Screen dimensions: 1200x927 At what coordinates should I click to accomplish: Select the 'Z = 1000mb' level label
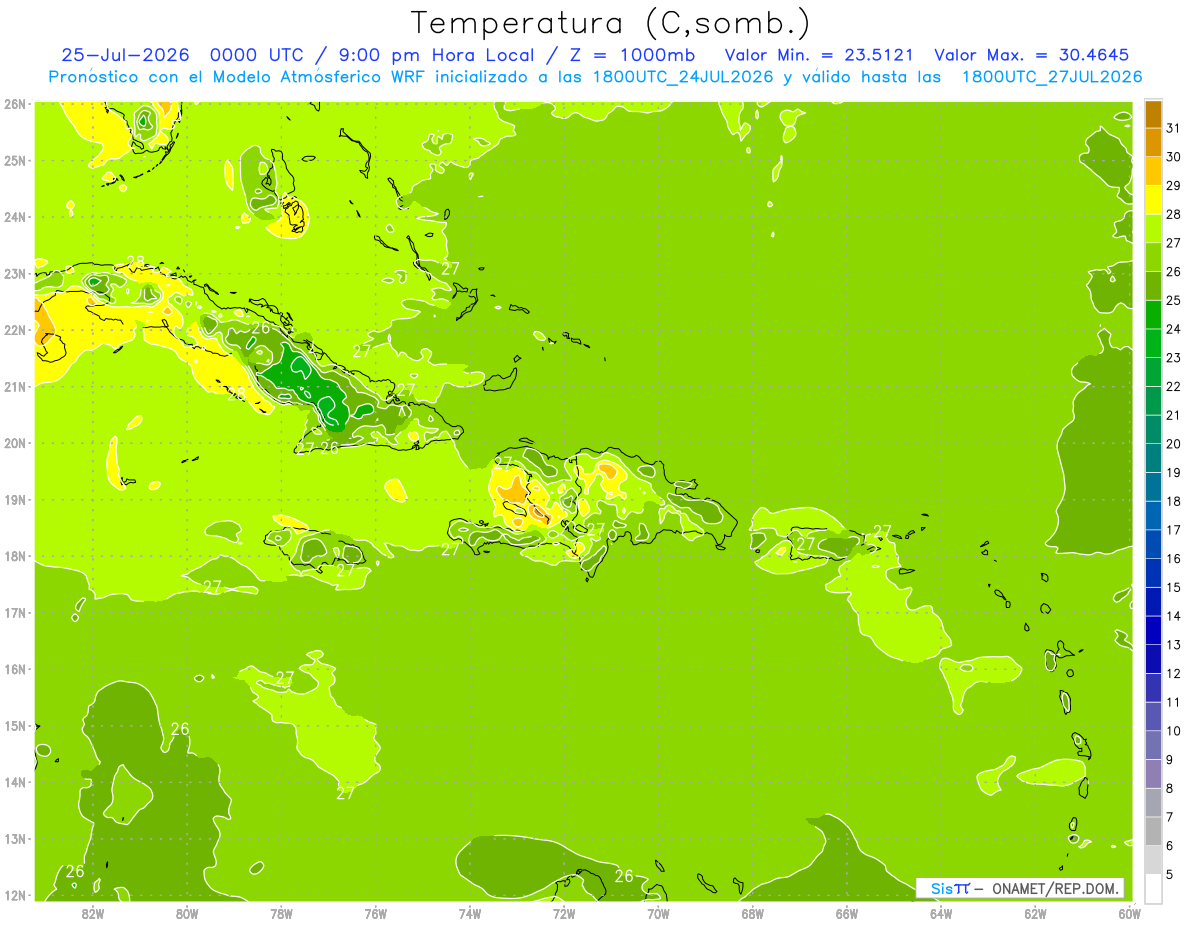[635, 55]
